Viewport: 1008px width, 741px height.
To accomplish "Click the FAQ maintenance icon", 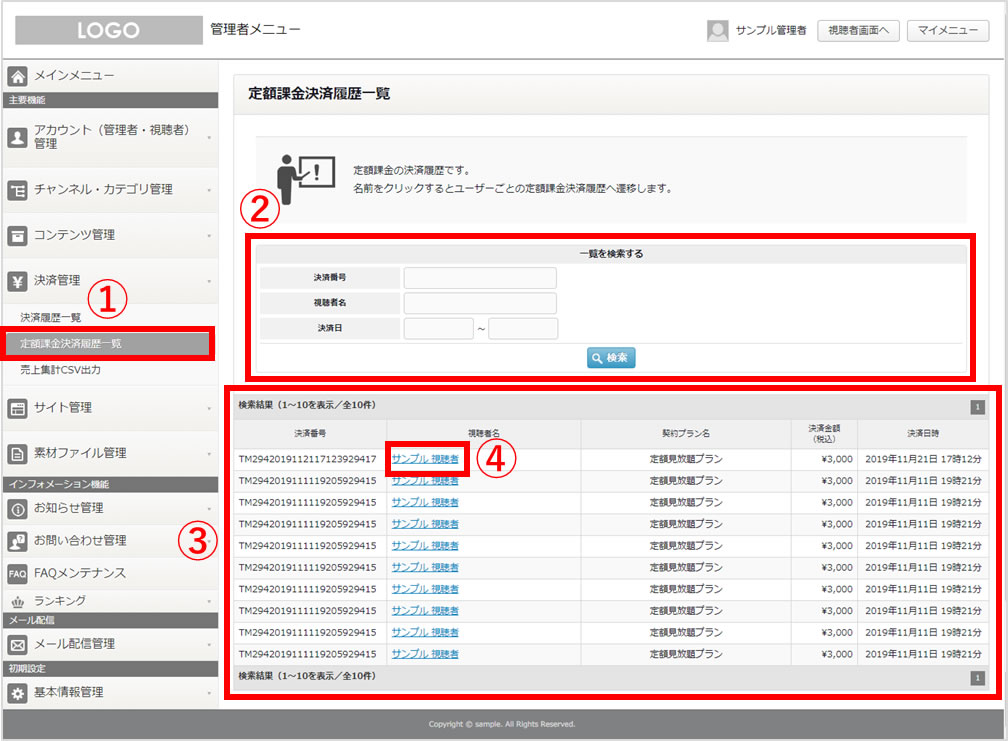I will pyautogui.click(x=17, y=573).
